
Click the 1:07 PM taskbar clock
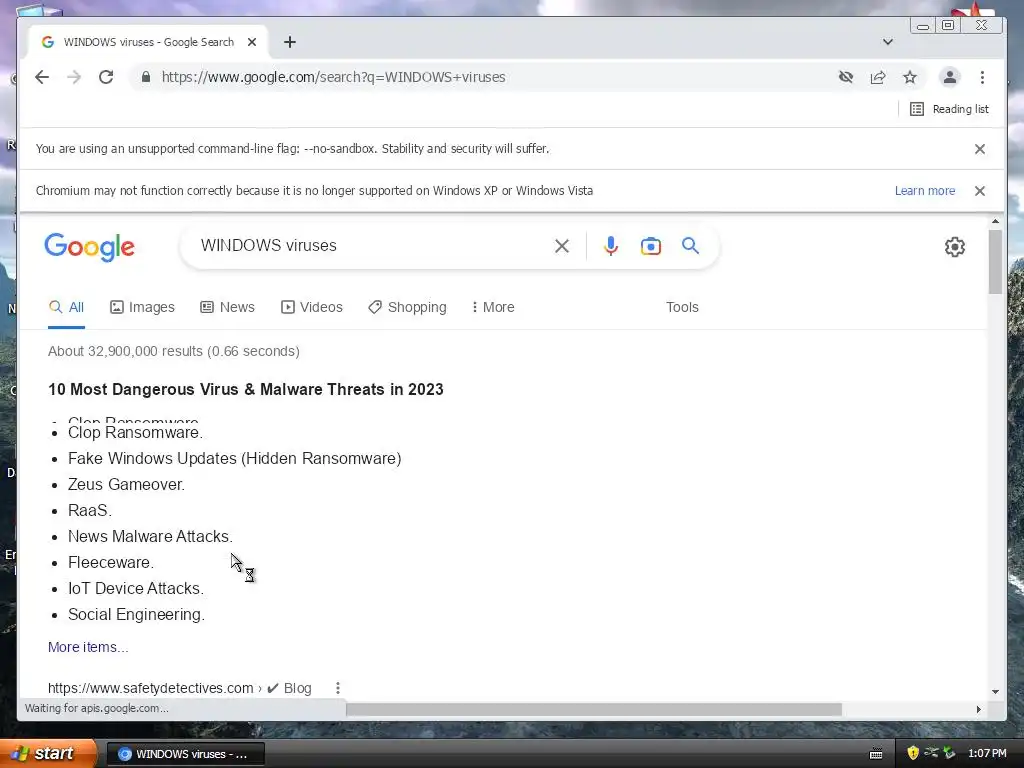987,754
